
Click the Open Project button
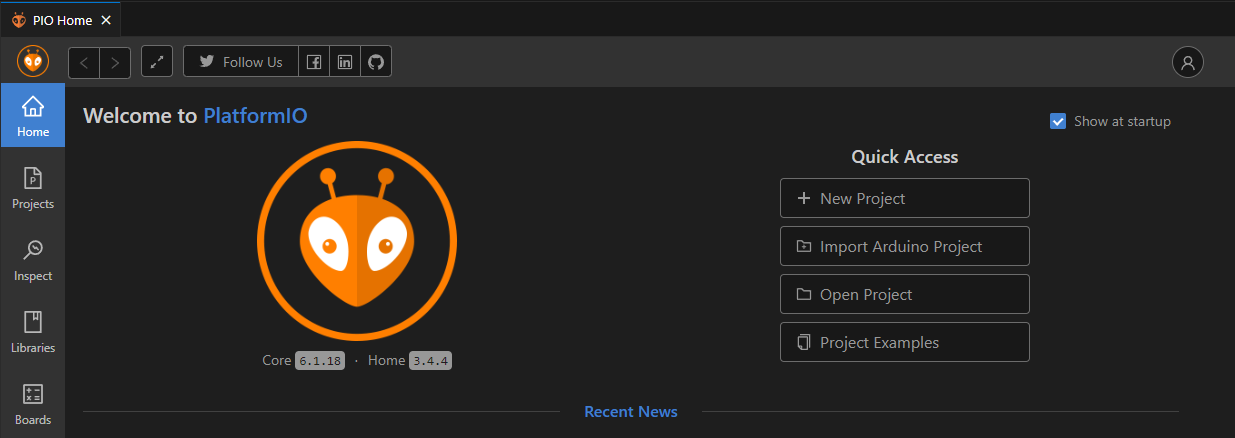(x=905, y=294)
